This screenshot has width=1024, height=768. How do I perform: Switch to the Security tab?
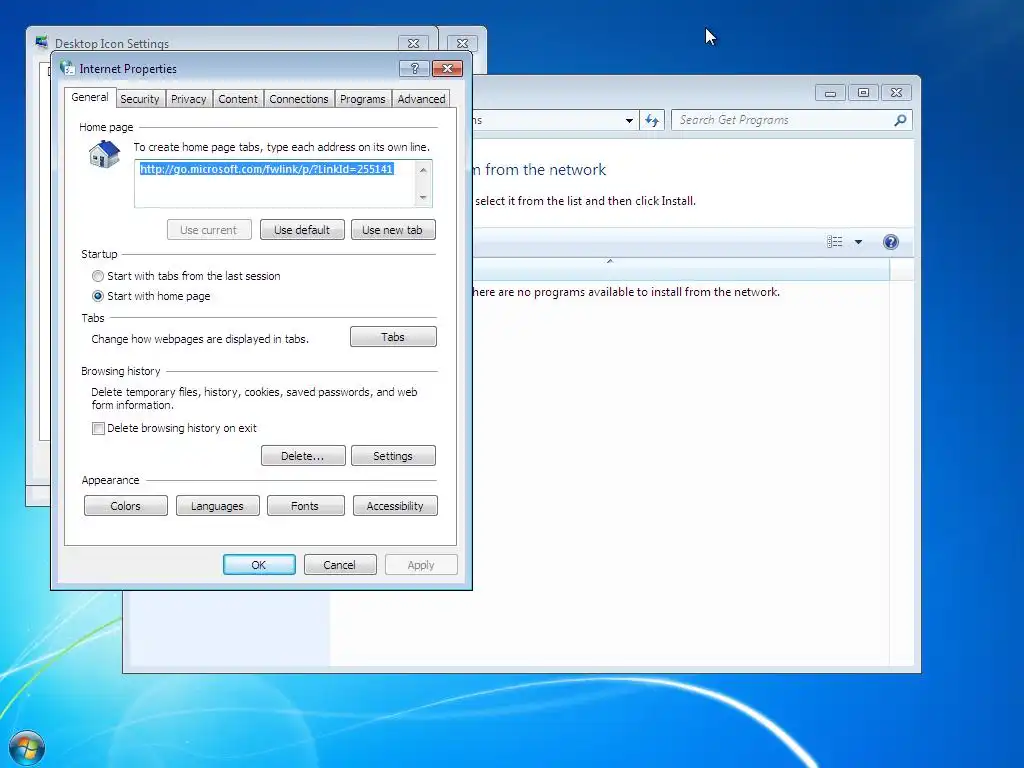tap(140, 99)
